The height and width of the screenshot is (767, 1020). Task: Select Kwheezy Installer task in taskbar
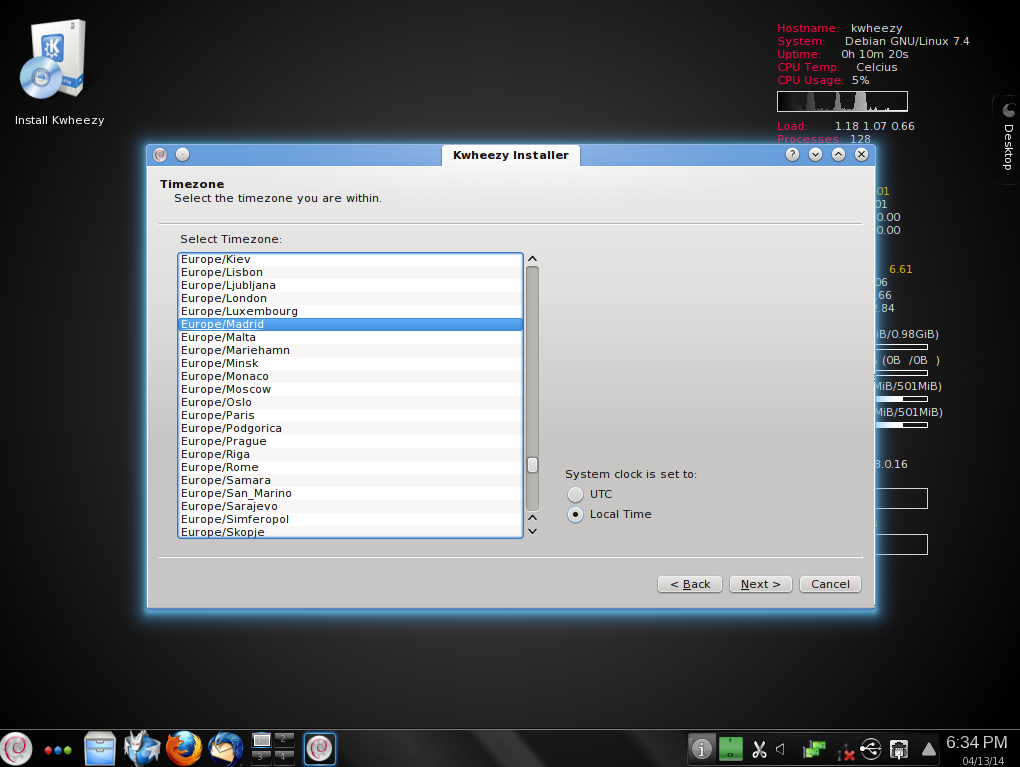[319, 748]
